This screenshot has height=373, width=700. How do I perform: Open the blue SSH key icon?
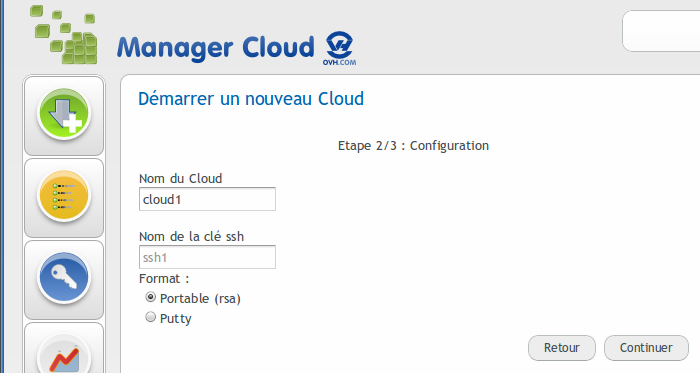(x=64, y=278)
